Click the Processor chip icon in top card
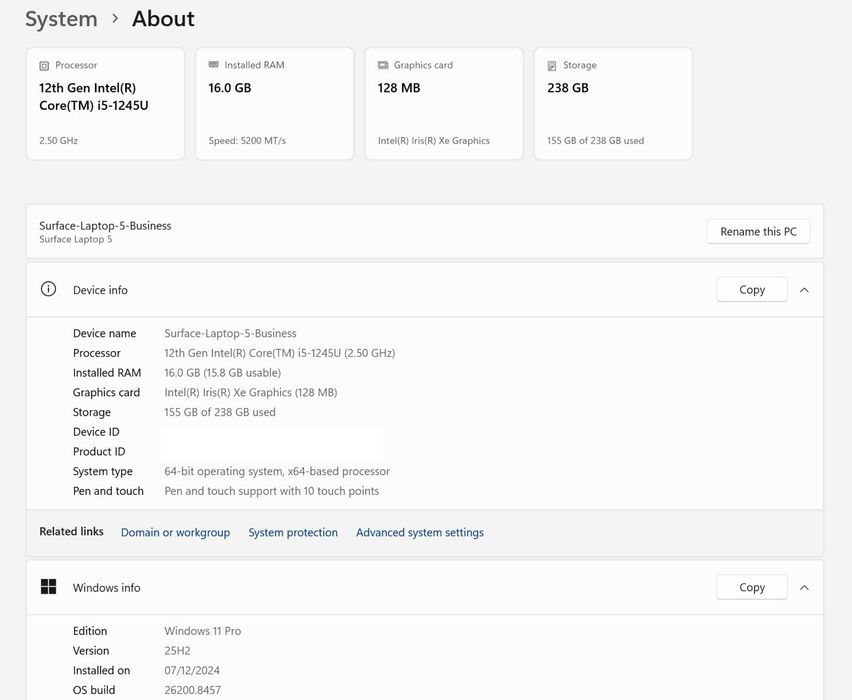 44,66
